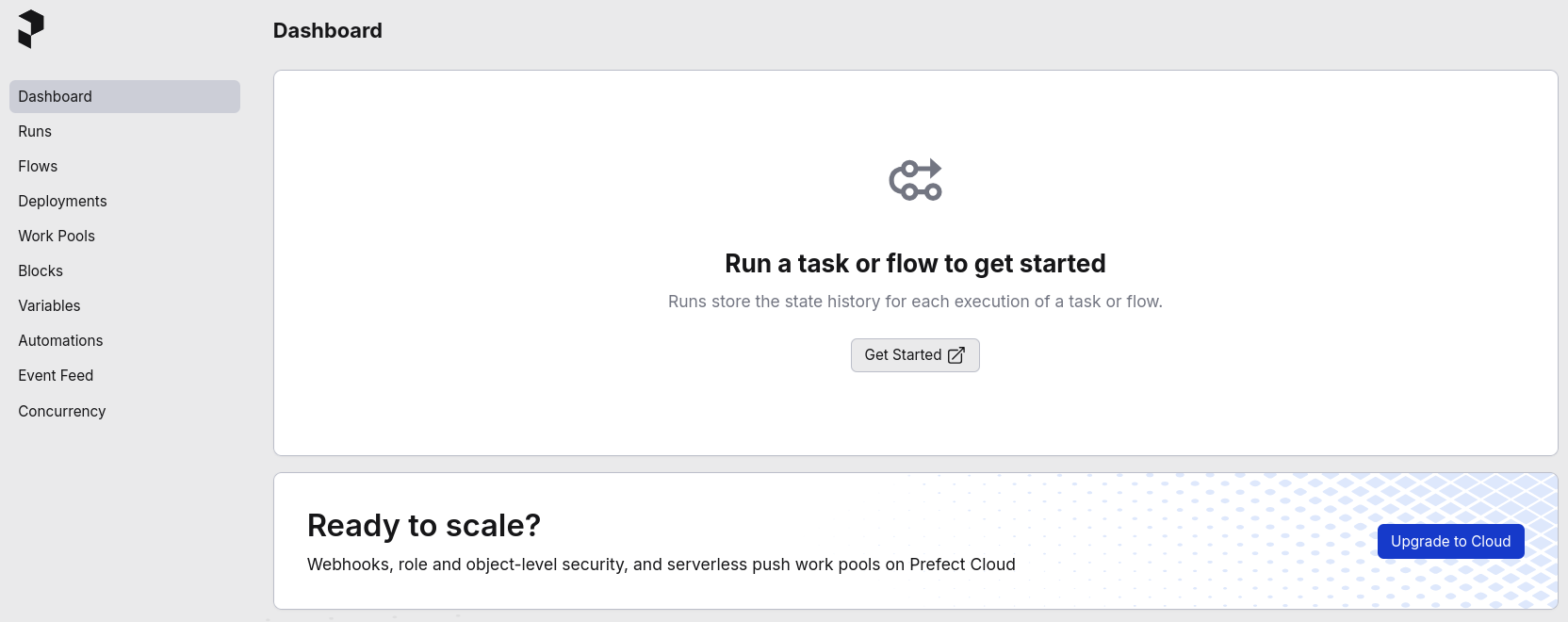Go to Concurrency settings

124,411
